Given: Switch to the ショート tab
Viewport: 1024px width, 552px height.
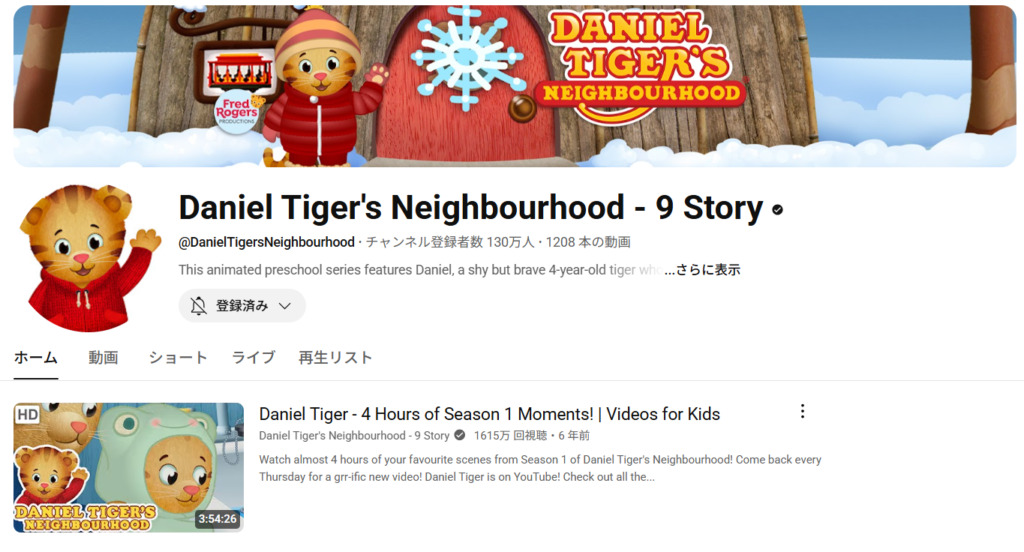Looking at the screenshot, I should coord(178,357).
